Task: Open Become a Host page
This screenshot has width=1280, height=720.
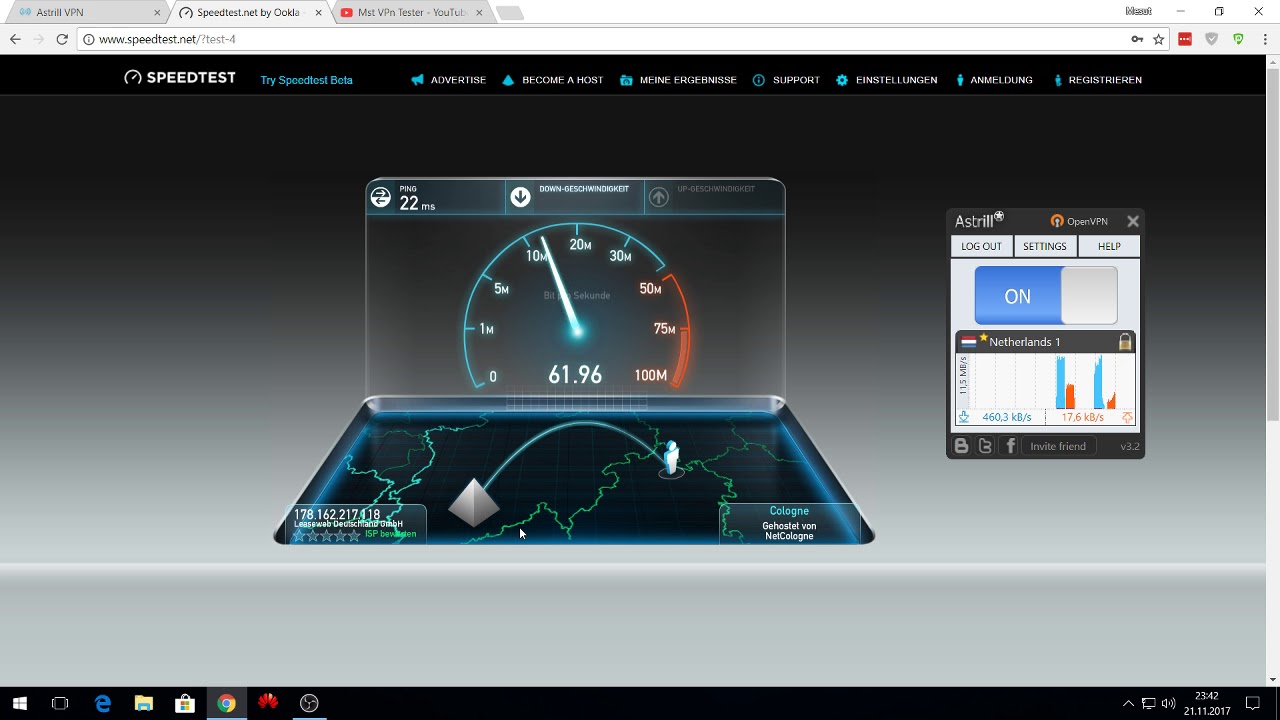Action: [x=552, y=80]
